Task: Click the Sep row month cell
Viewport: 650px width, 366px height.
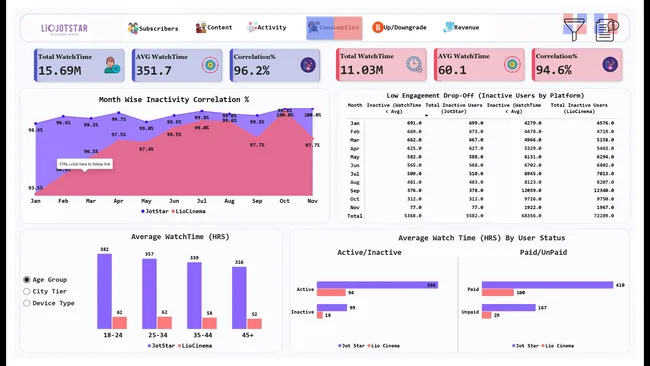Action: click(x=355, y=191)
